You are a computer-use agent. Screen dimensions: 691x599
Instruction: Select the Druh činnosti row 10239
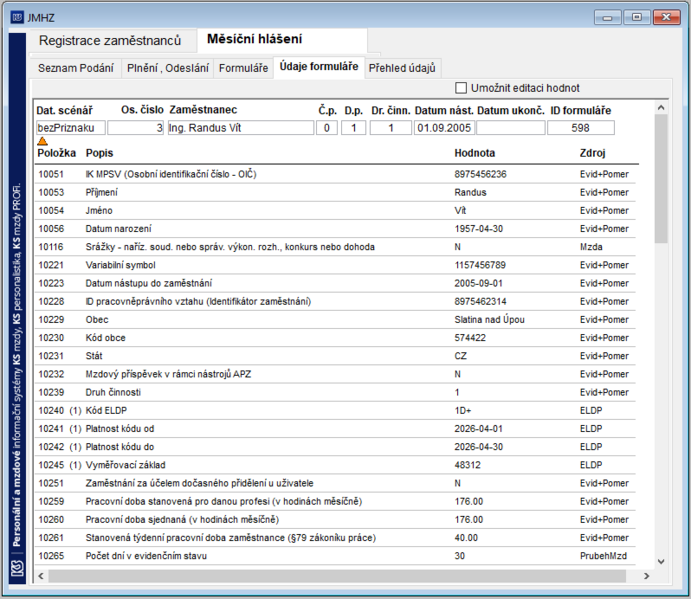tap(335, 392)
